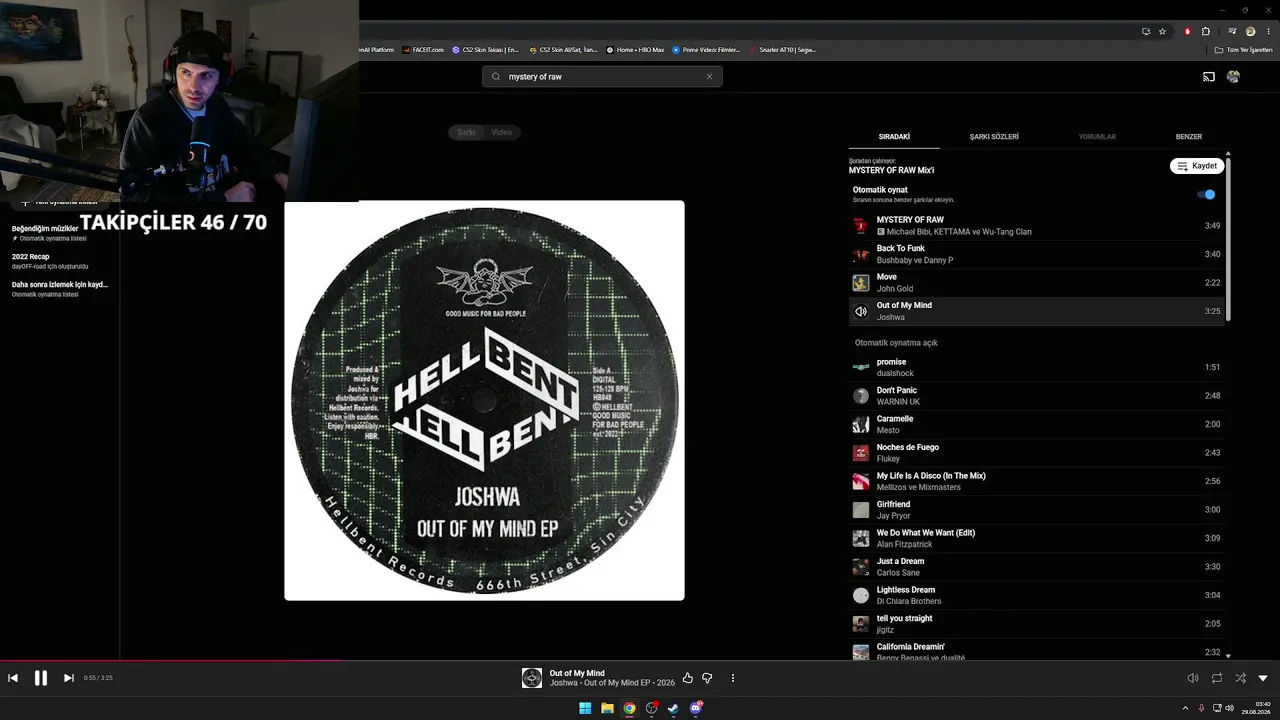Open the YouTube Music account avatar
This screenshot has width=1280, height=720.
click(x=1233, y=77)
